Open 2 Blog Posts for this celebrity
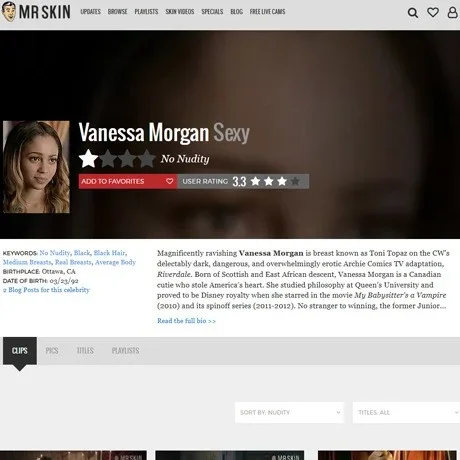The height and width of the screenshot is (460, 460). 46,290
